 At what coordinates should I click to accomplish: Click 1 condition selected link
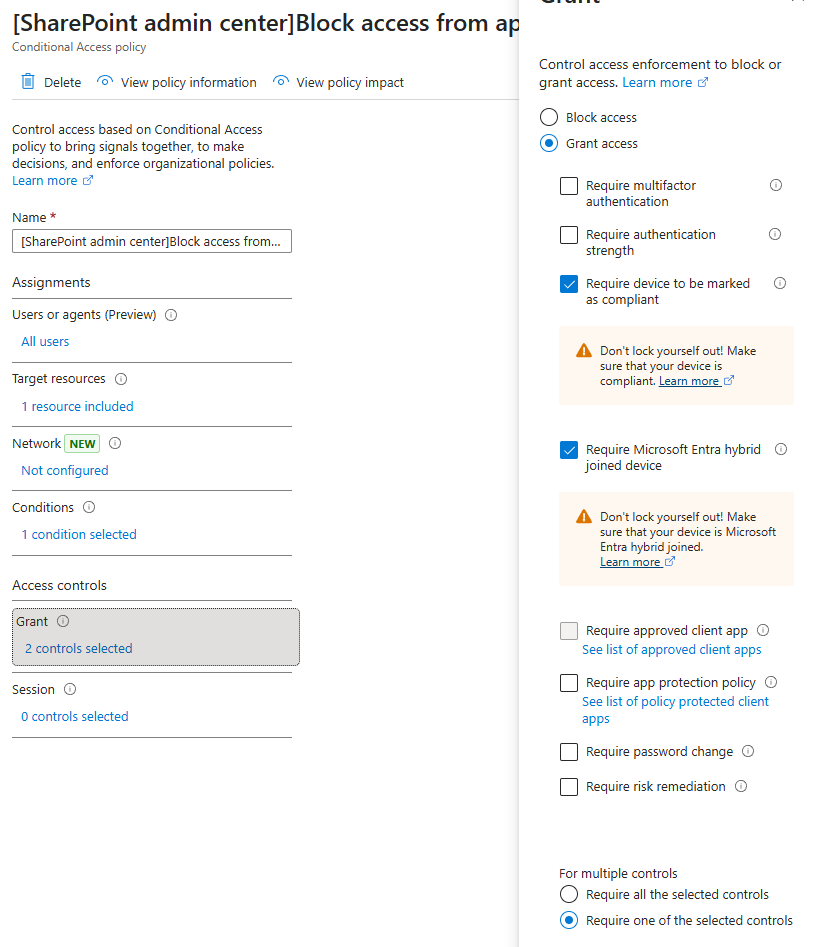coord(79,534)
